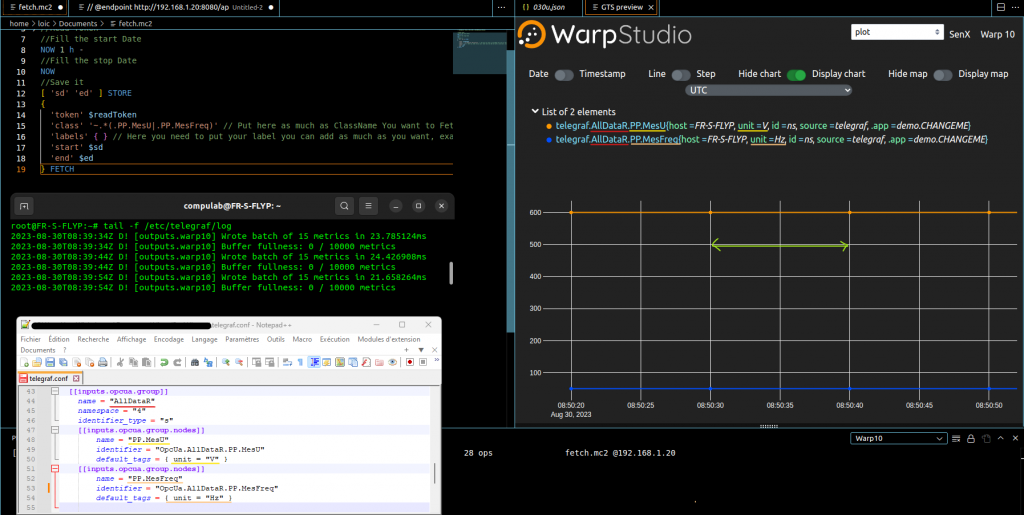Click Documents in the editor breadcrumb
This screenshot has width=1024, height=515.
[78, 23]
